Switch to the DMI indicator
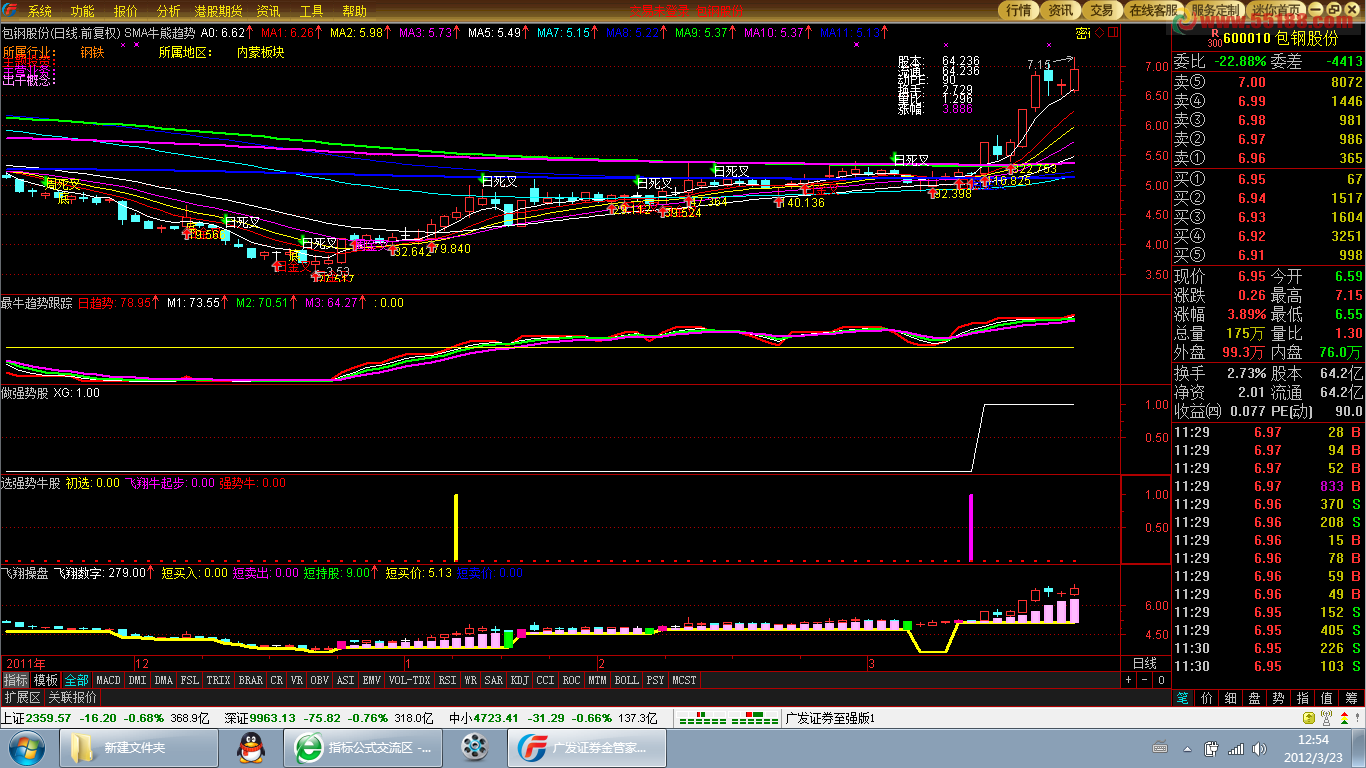This screenshot has width=1366, height=768. point(137,680)
